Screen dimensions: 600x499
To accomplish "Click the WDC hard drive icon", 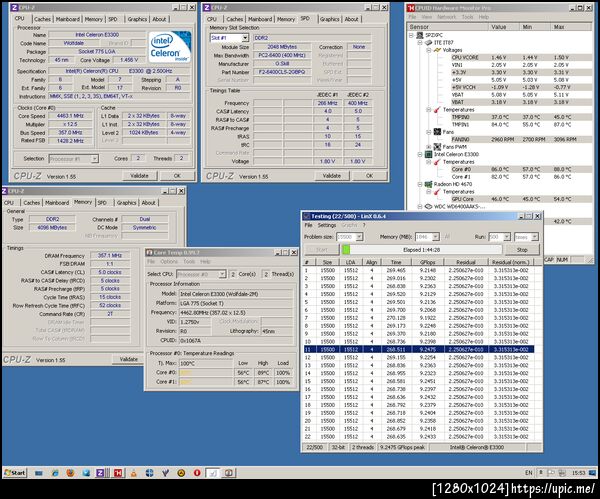I will (x=429, y=207).
